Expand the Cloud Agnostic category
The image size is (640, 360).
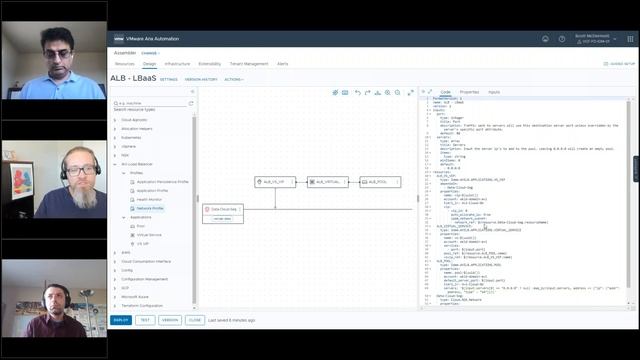click(x=115, y=120)
